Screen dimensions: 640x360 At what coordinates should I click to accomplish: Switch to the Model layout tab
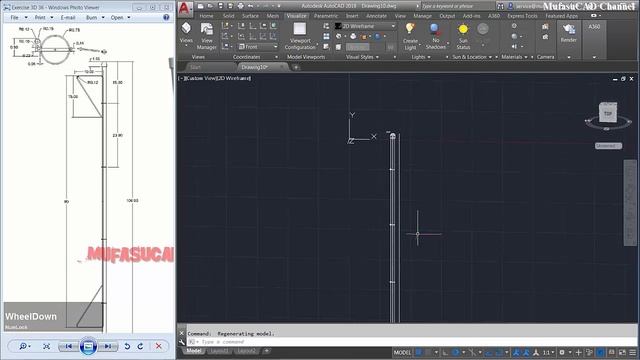pyautogui.click(x=193, y=351)
